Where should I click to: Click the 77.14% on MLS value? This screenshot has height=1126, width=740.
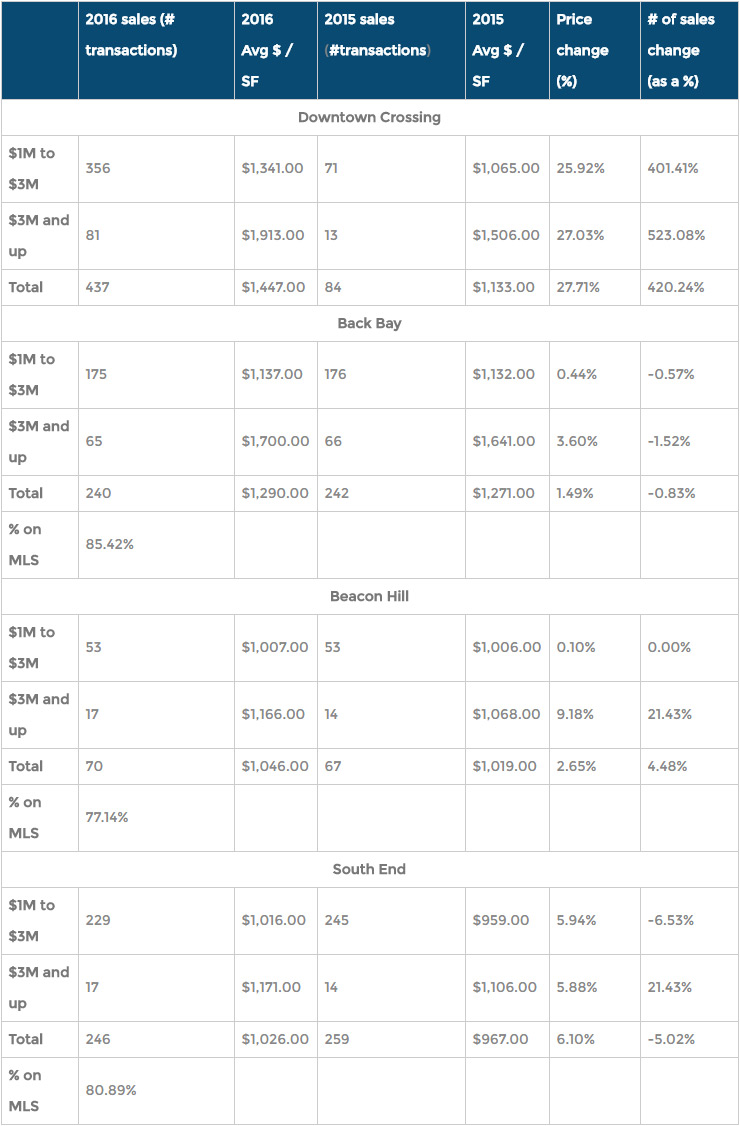107,817
